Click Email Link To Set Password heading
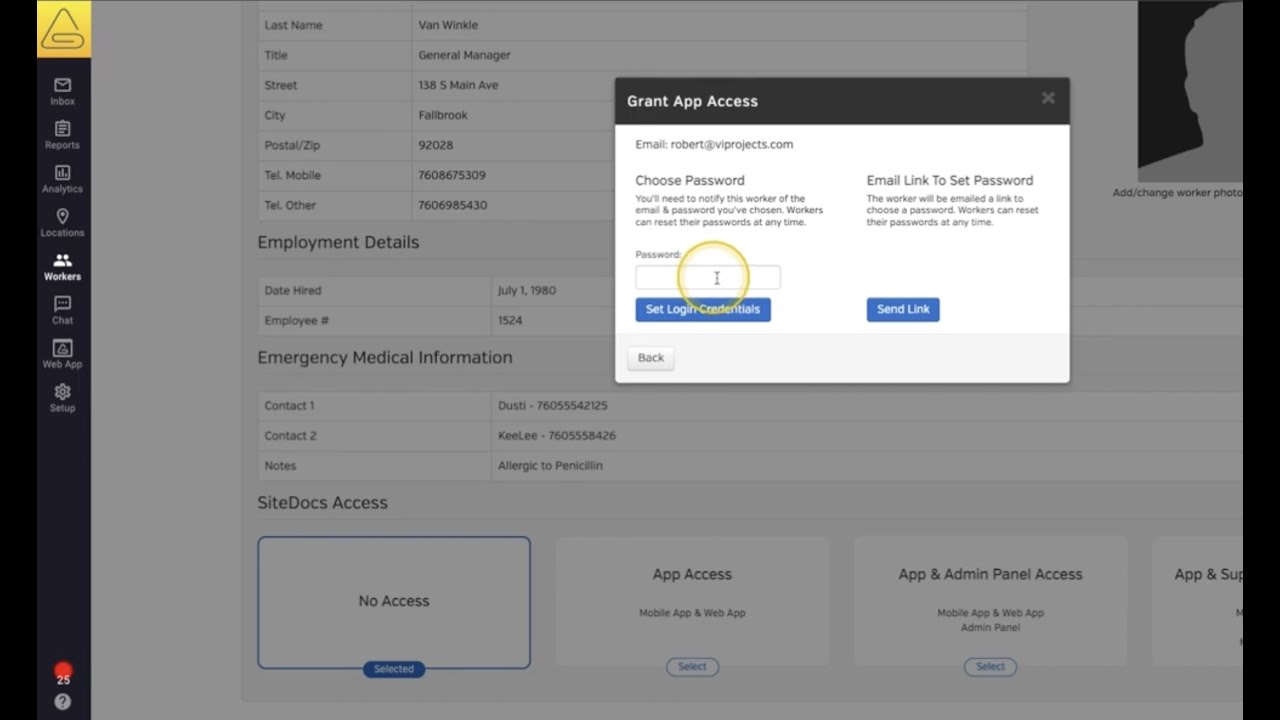 click(x=950, y=180)
